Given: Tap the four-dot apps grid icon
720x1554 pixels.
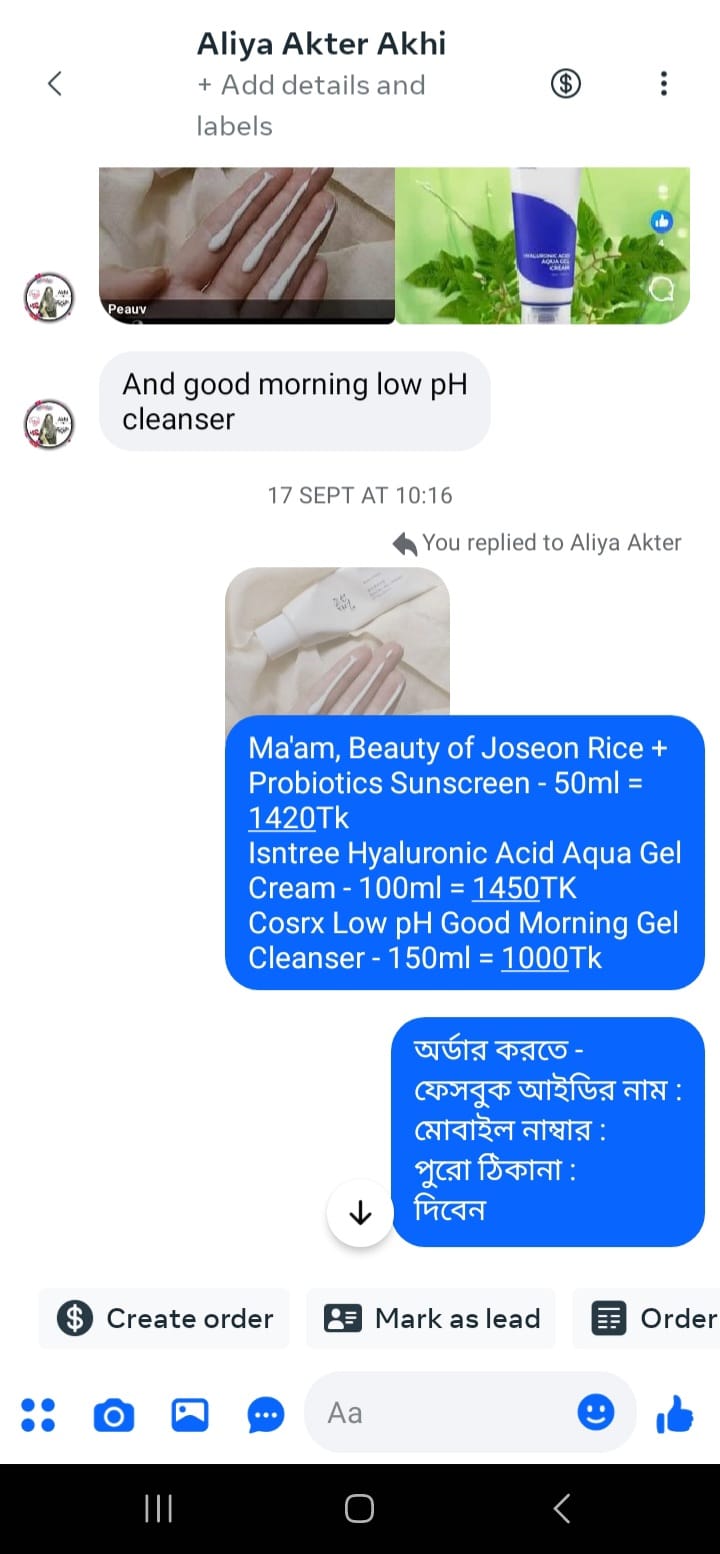Looking at the screenshot, I should pos(38,1414).
